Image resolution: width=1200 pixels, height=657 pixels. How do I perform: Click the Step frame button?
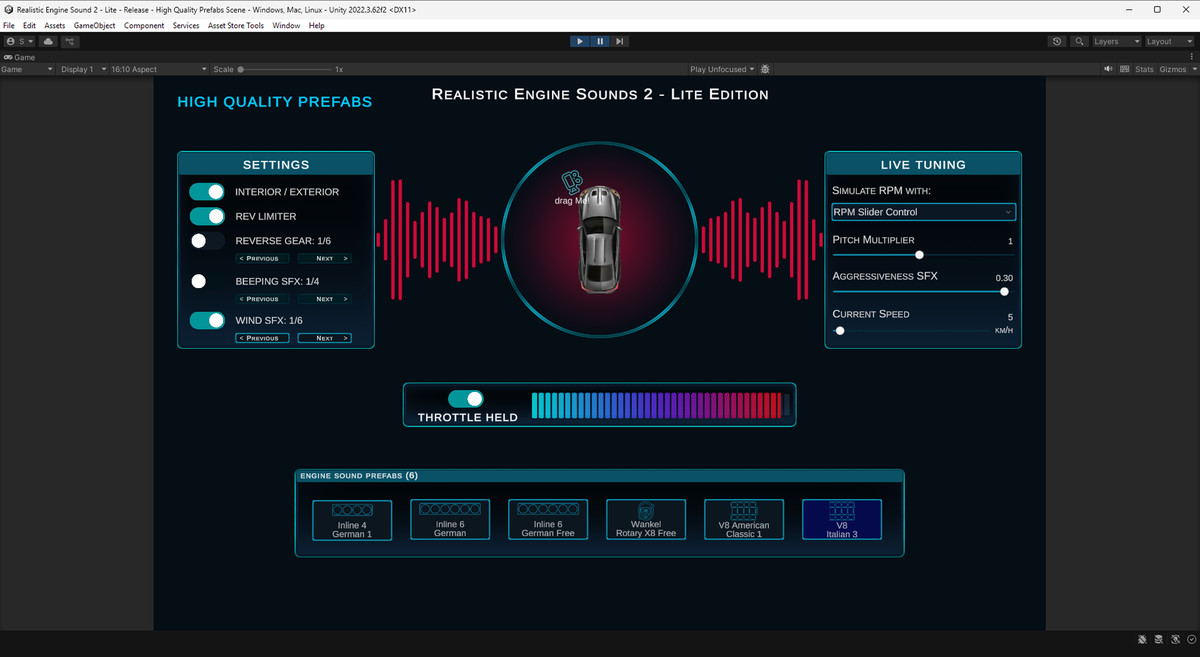point(620,41)
